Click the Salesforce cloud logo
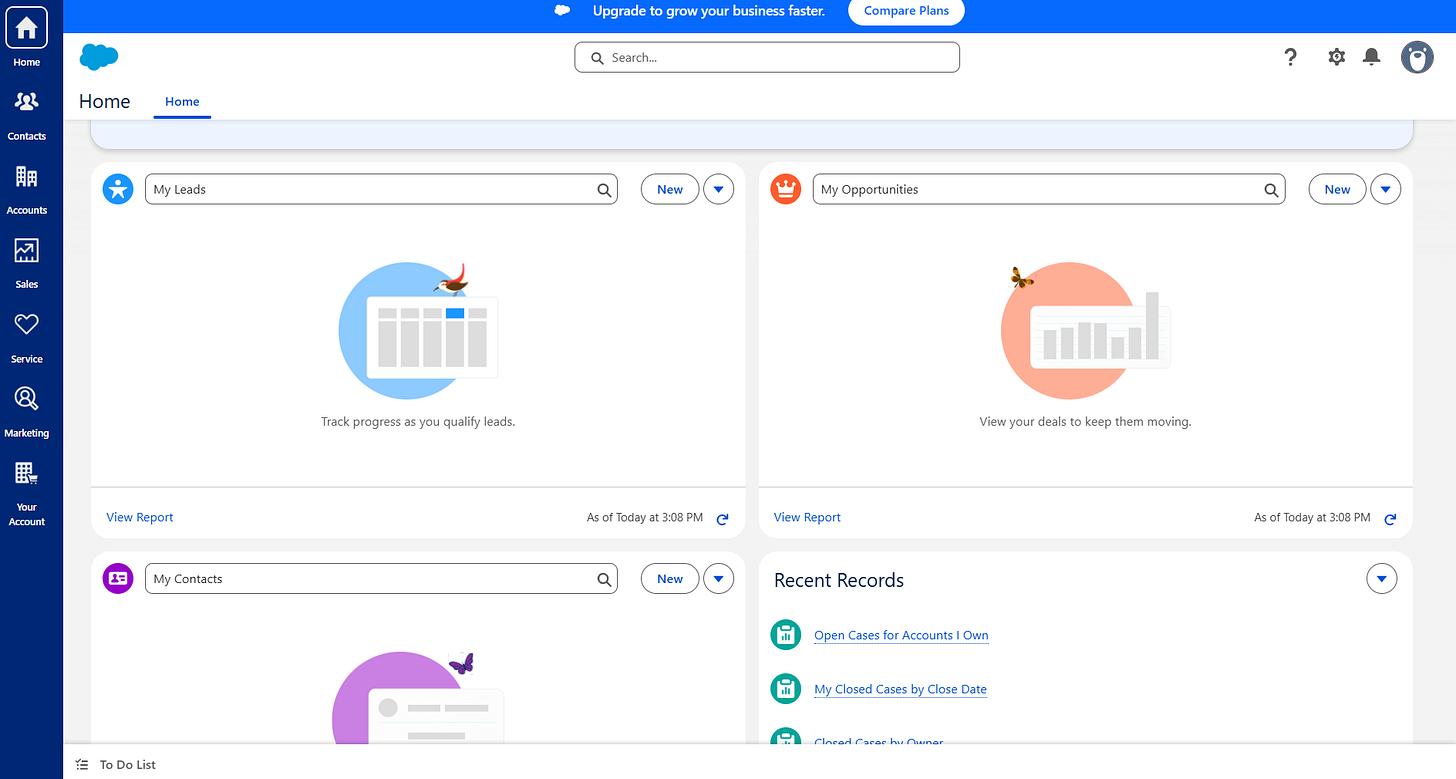This screenshot has width=1456, height=779. [98, 57]
